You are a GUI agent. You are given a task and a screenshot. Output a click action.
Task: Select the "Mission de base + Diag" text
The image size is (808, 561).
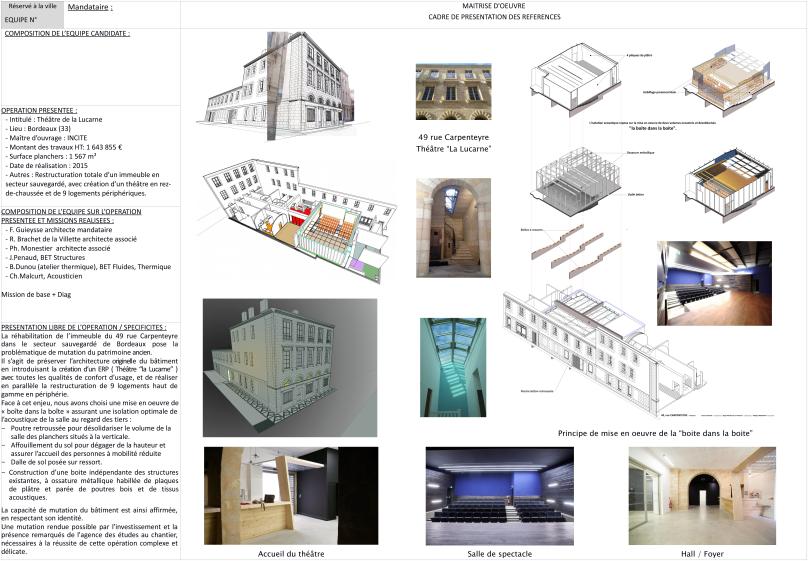(x=40, y=294)
